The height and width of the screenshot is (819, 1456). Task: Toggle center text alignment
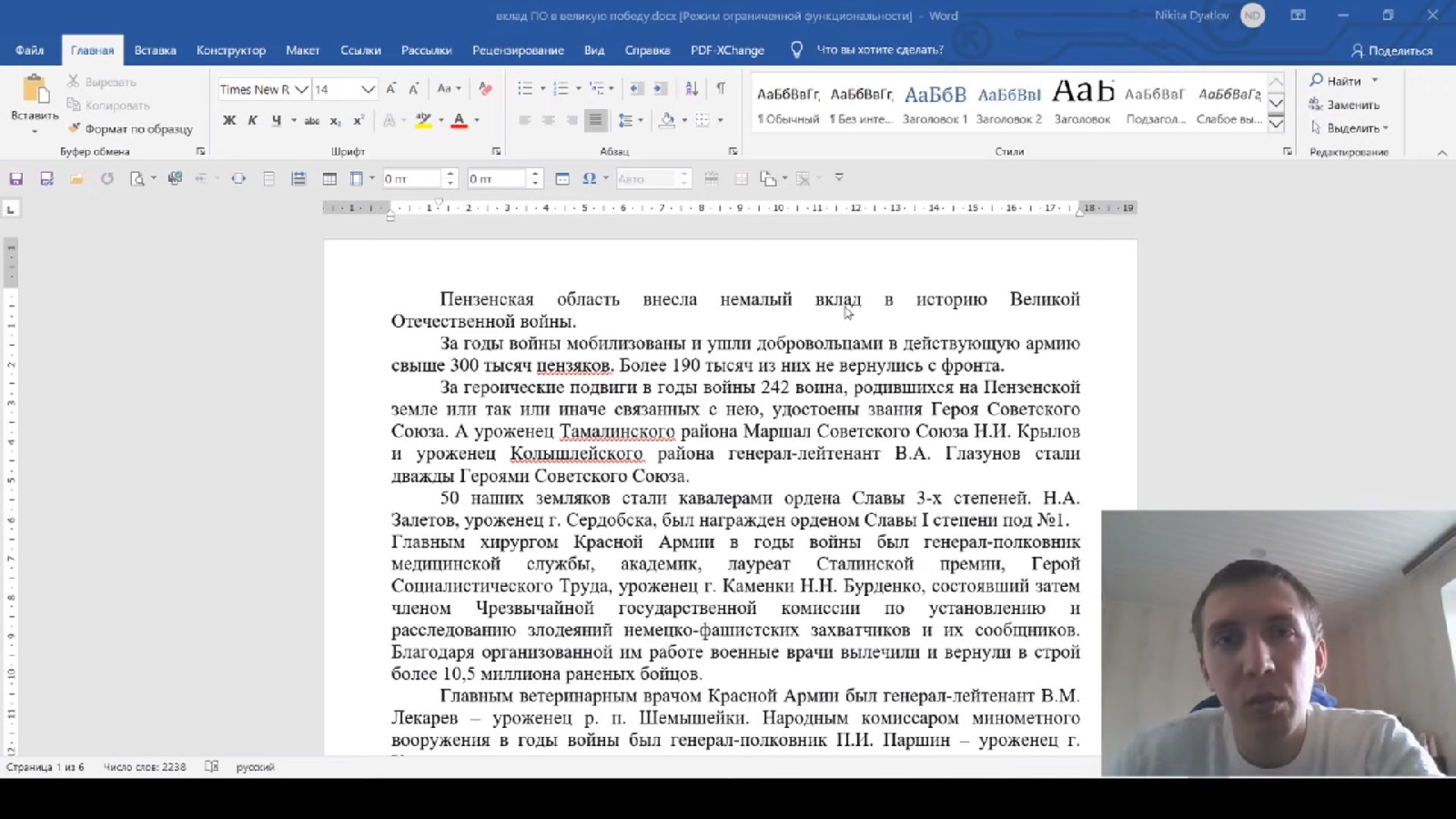click(548, 120)
